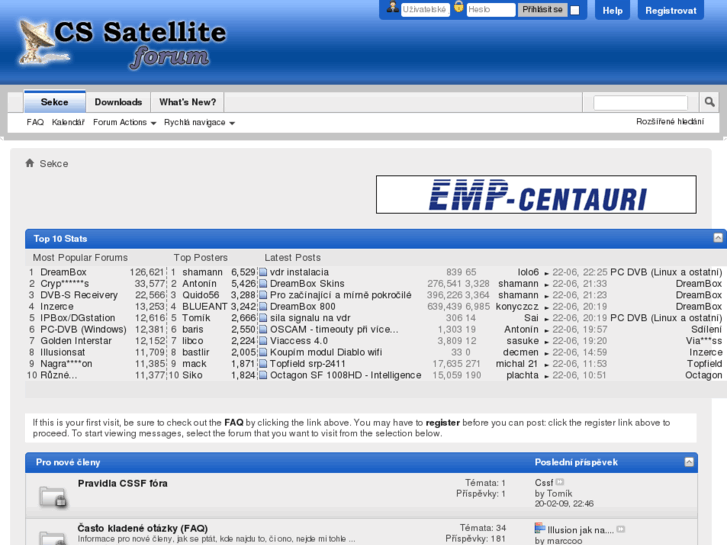The image size is (727, 545).
Task: Collapse the Top 10 Stats panel
Action: pyautogui.click(x=718, y=238)
